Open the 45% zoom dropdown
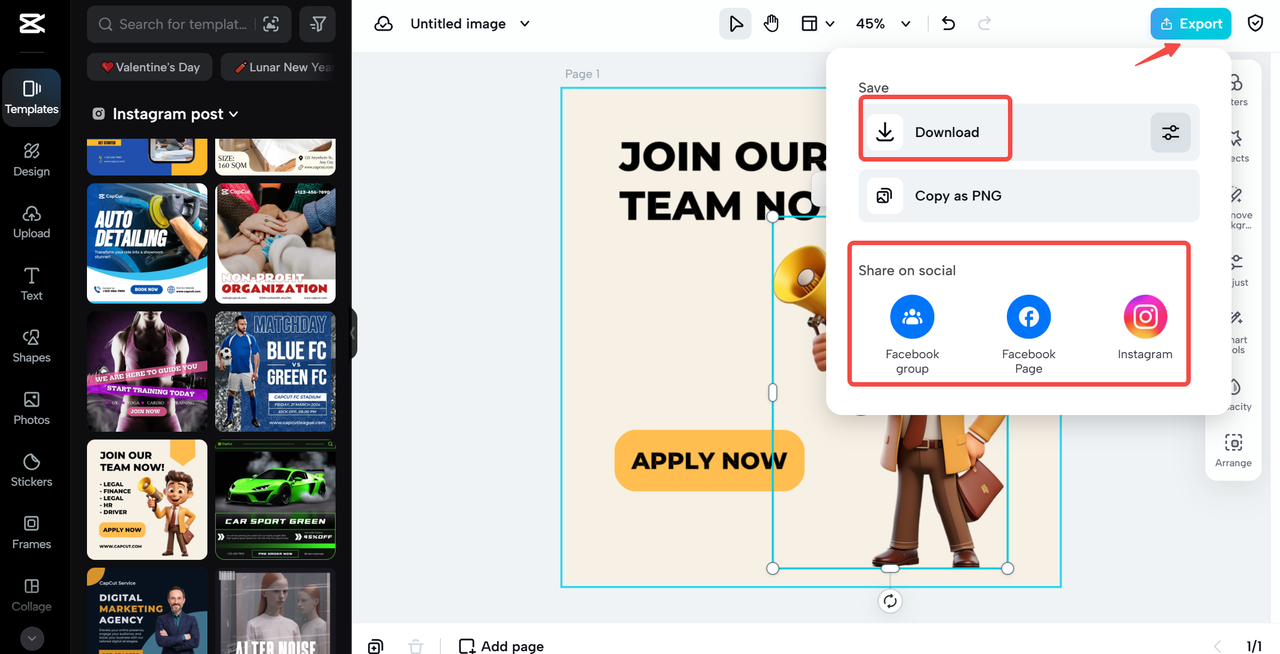 [x=883, y=24]
